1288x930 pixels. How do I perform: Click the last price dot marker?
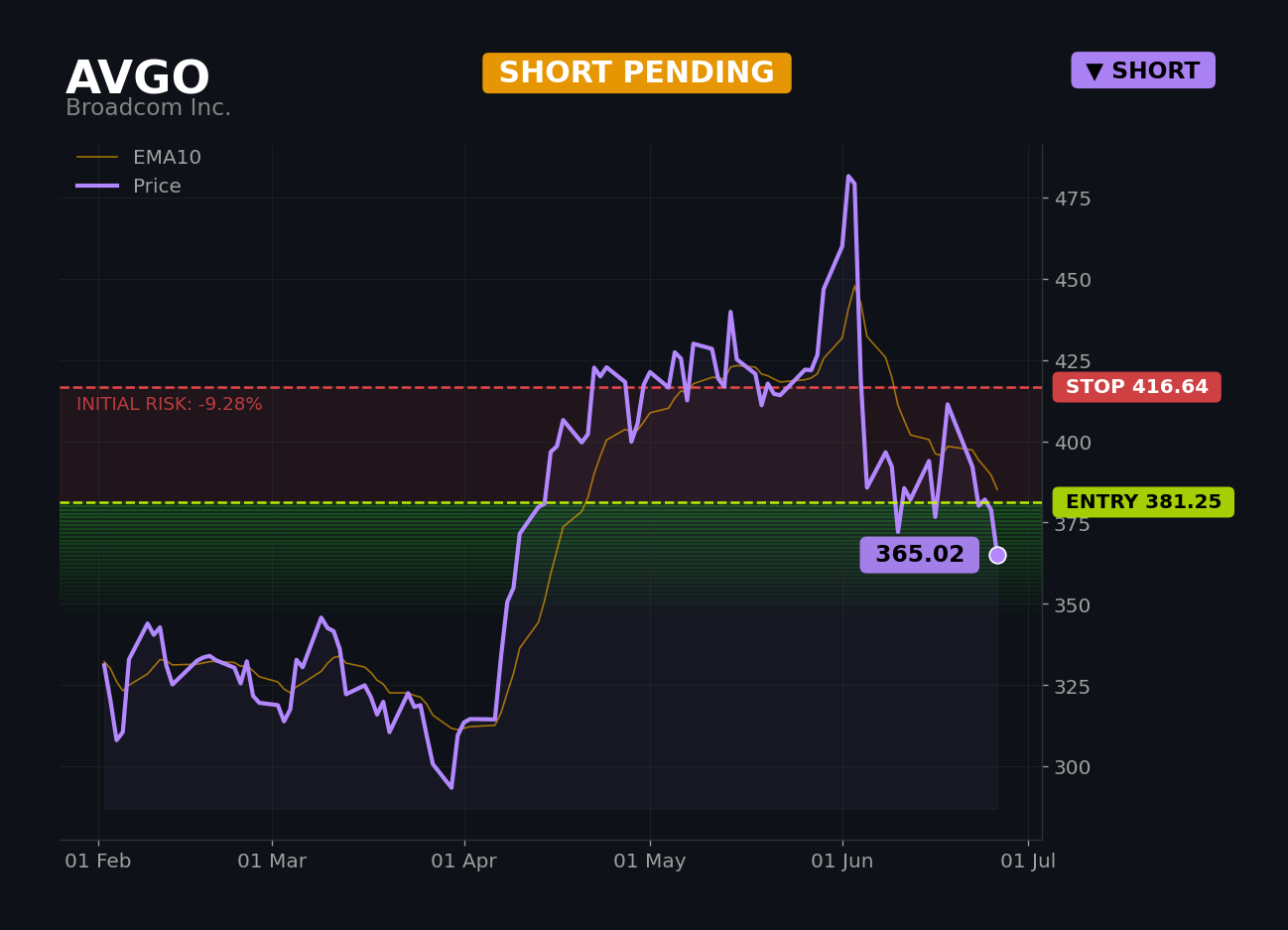997,555
